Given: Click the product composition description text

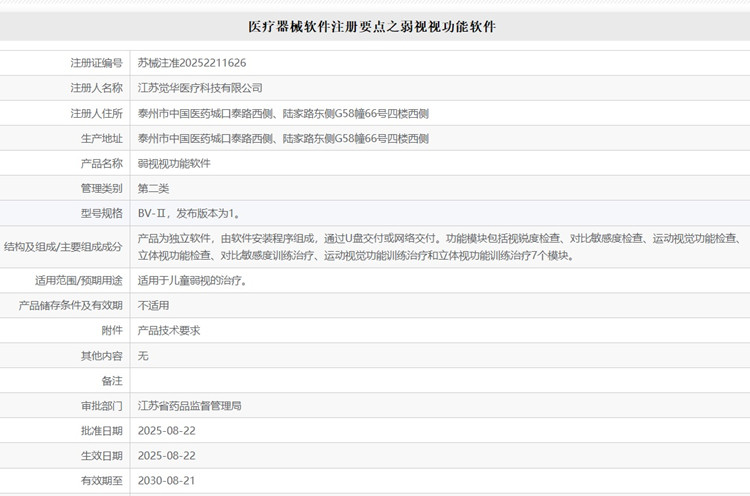Looking at the screenshot, I should coord(440,247).
